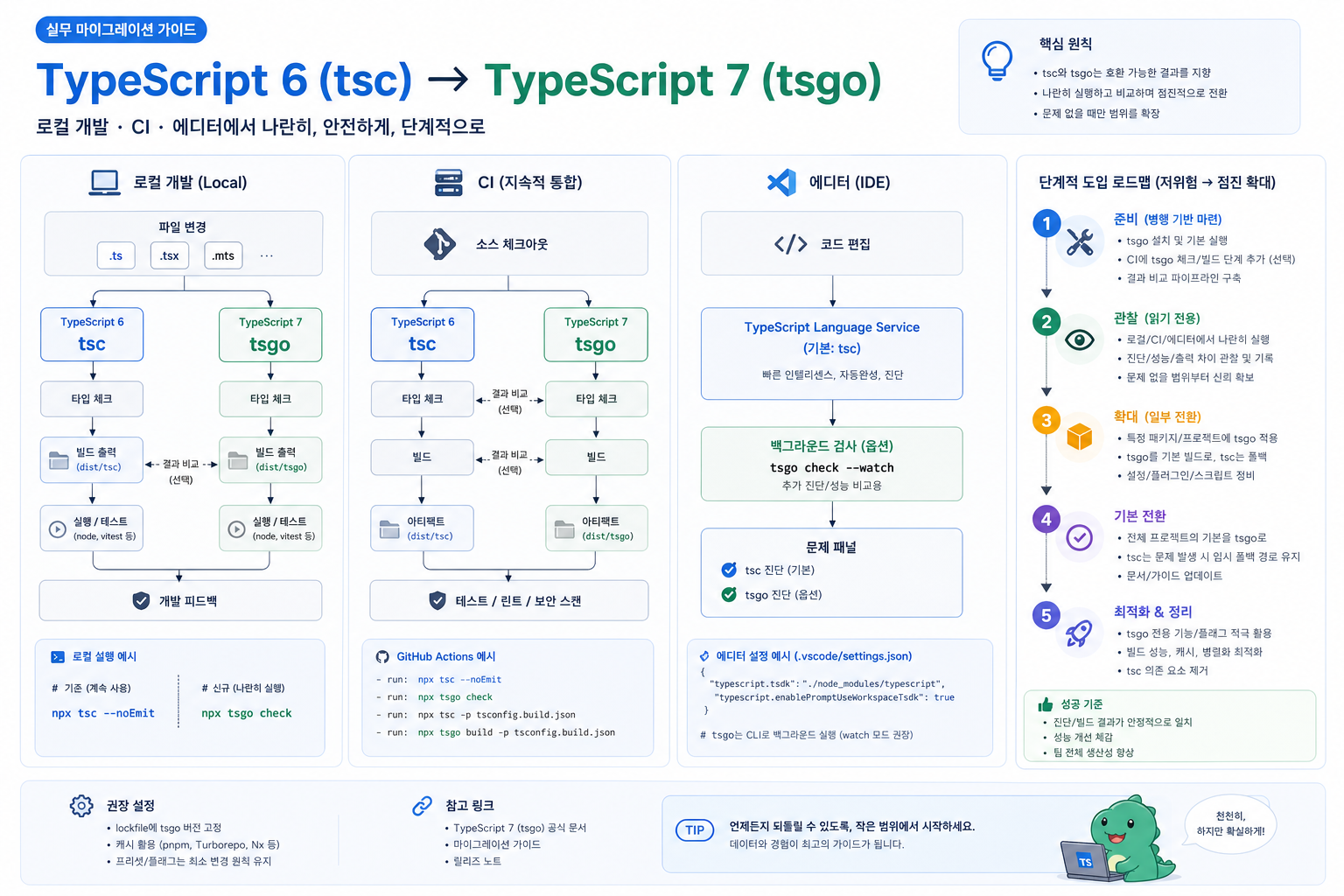This screenshot has width=1344, height=896.
Task: Click the 'npx tsc -p tsconfig.build.json' line
Action: tap(496, 715)
